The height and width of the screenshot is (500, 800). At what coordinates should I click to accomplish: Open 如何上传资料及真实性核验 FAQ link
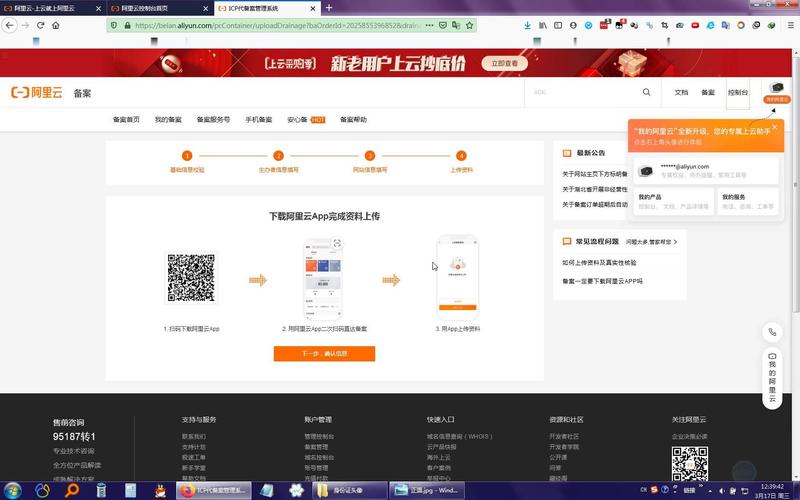point(599,263)
